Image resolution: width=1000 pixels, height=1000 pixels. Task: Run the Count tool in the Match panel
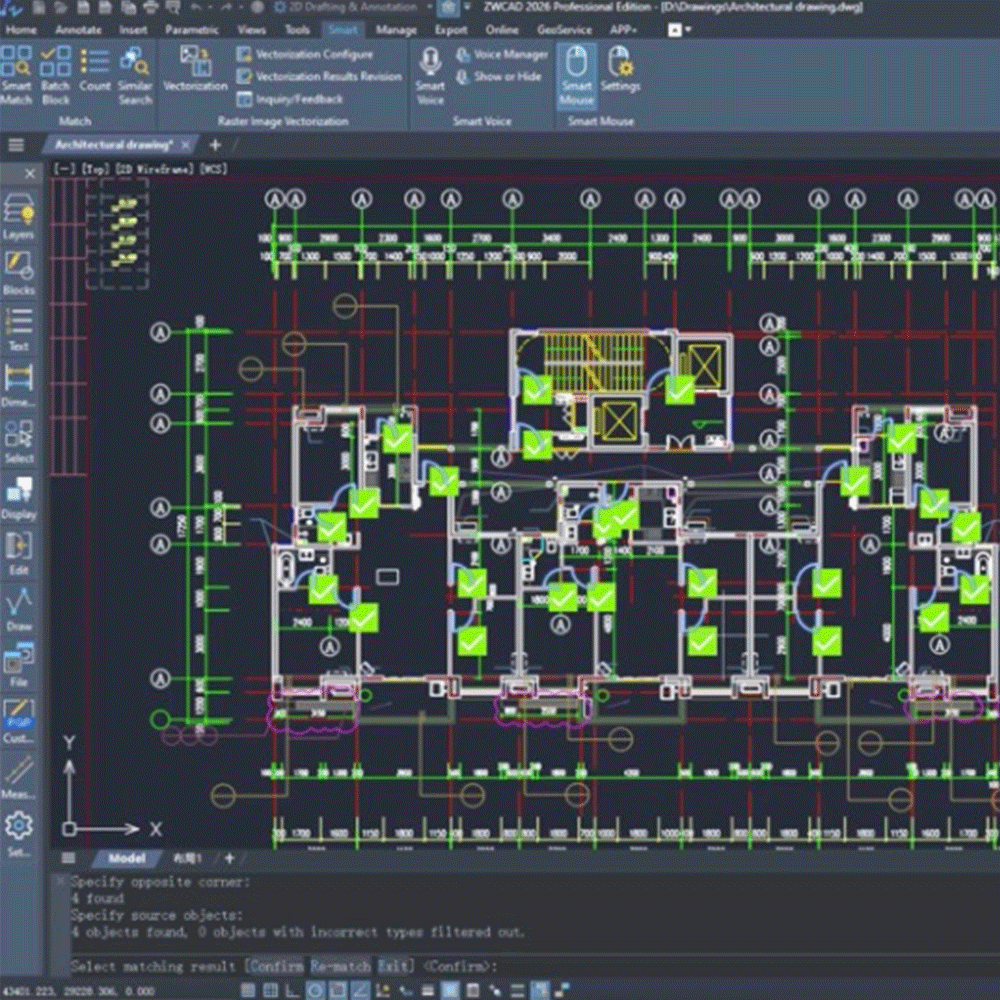[x=94, y=69]
